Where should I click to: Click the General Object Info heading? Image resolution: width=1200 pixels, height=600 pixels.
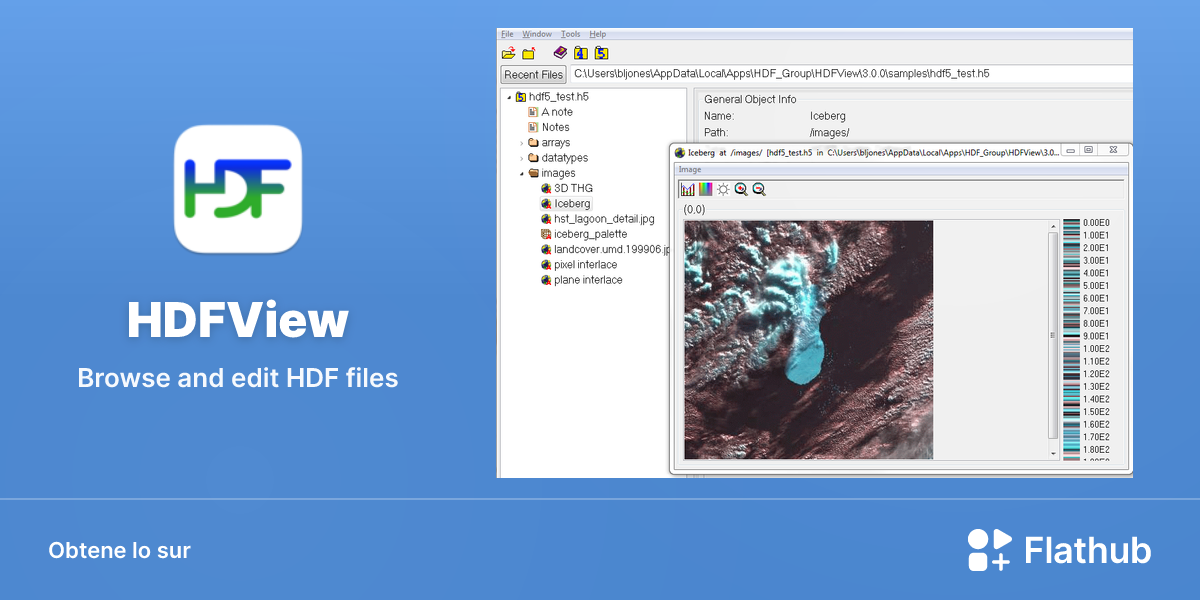(x=750, y=99)
